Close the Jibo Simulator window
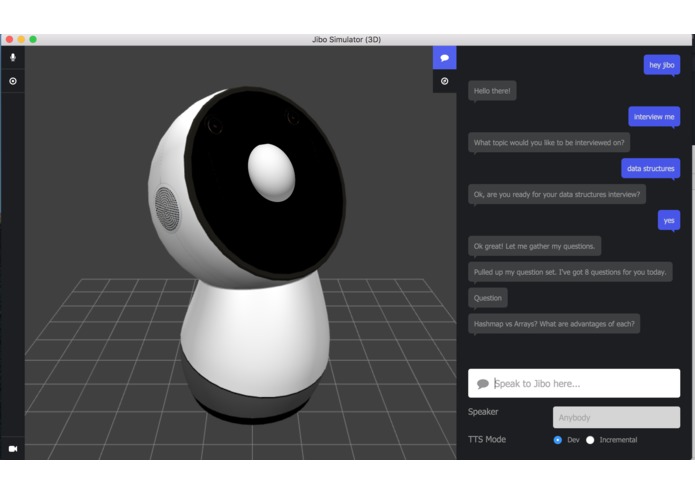The height and width of the screenshot is (494, 695). click(x=9, y=39)
